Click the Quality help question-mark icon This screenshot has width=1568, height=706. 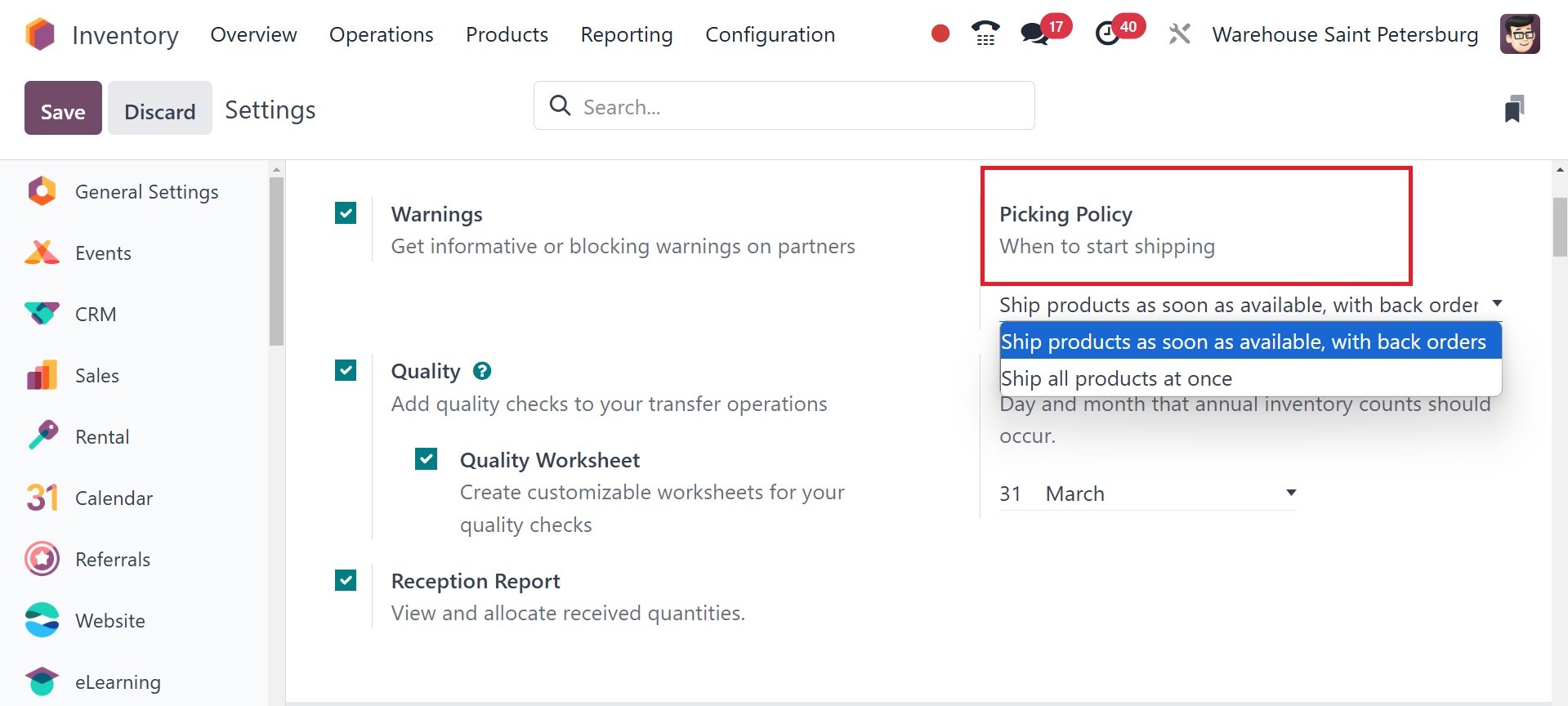click(x=482, y=371)
